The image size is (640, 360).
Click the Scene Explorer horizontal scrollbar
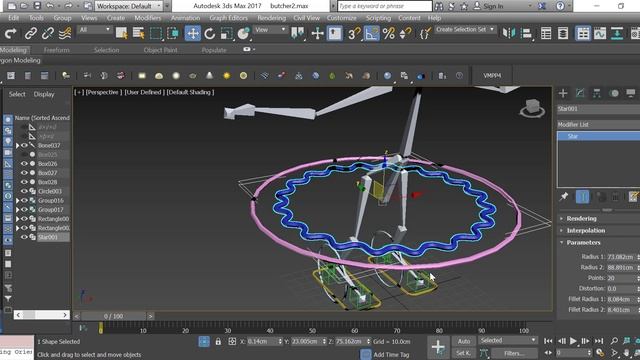(x=41, y=315)
